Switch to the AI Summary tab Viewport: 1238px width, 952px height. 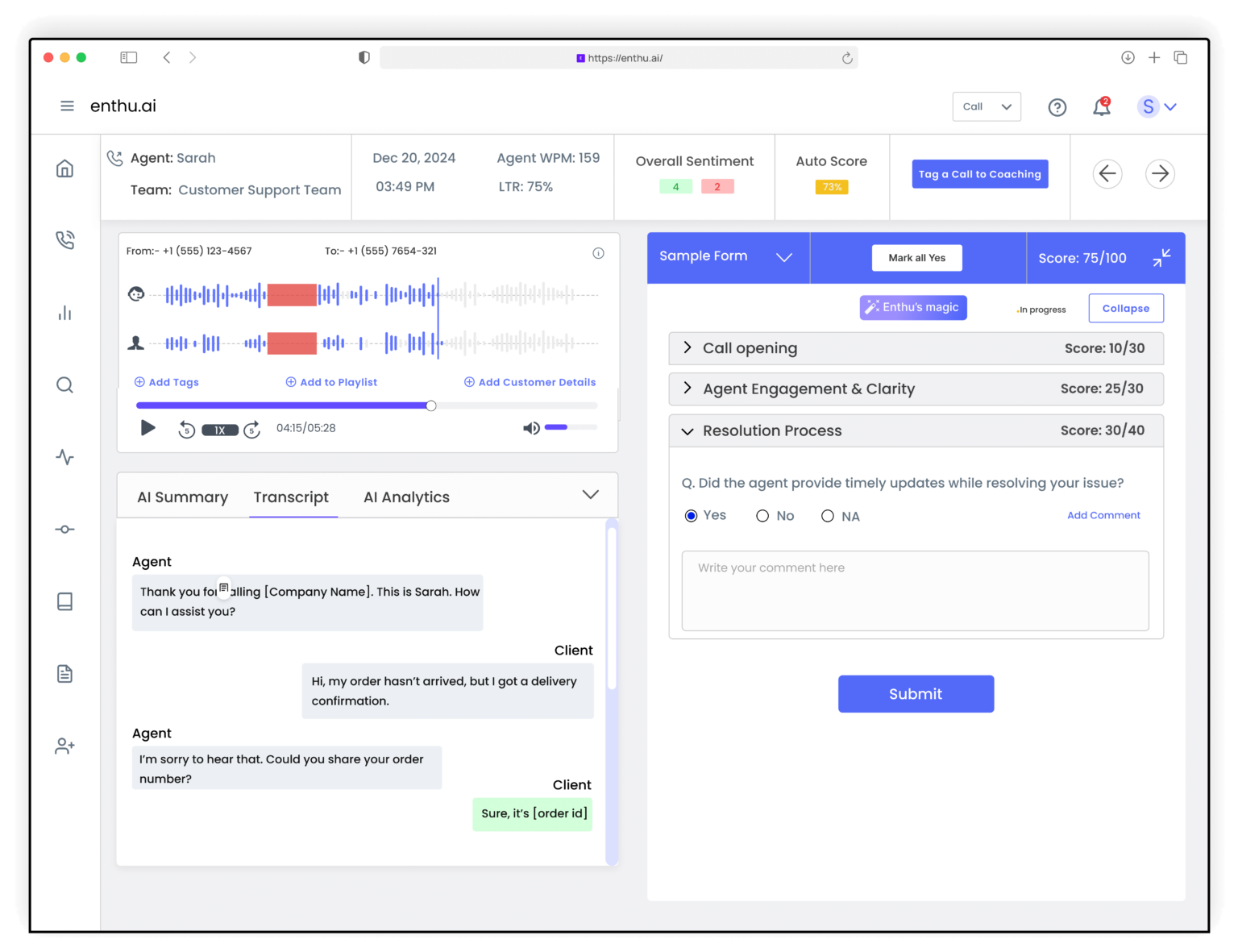(x=182, y=497)
